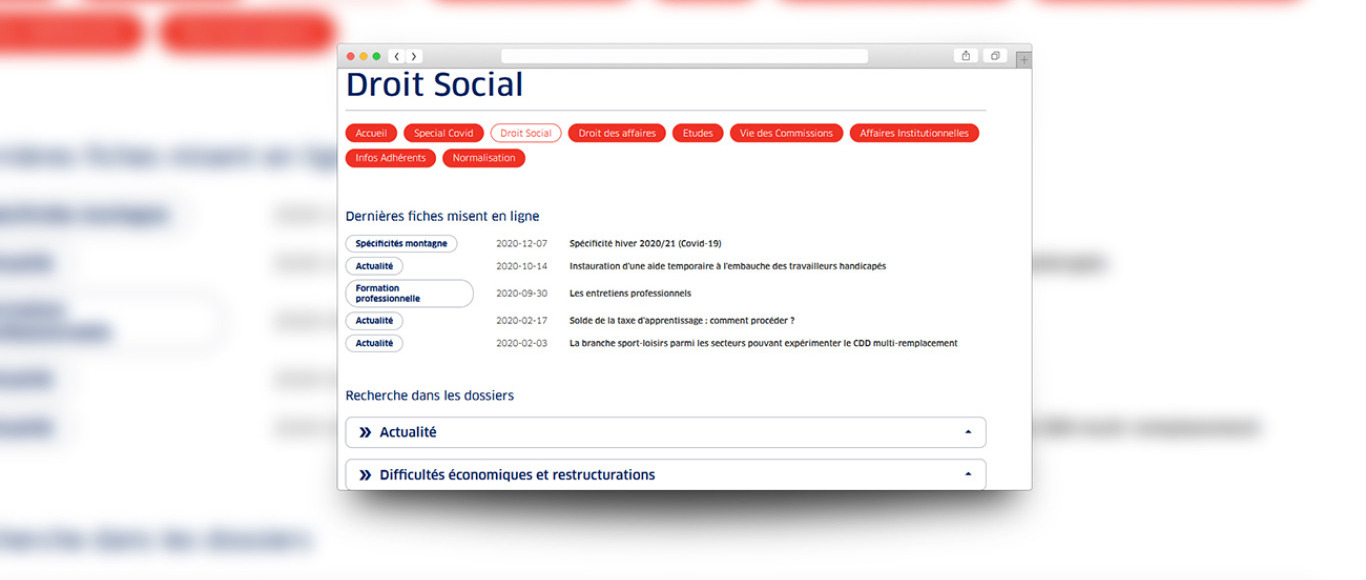Switch to Droit des affaires tab
The width and height of the screenshot is (1366, 580).
(x=617, y=133)
